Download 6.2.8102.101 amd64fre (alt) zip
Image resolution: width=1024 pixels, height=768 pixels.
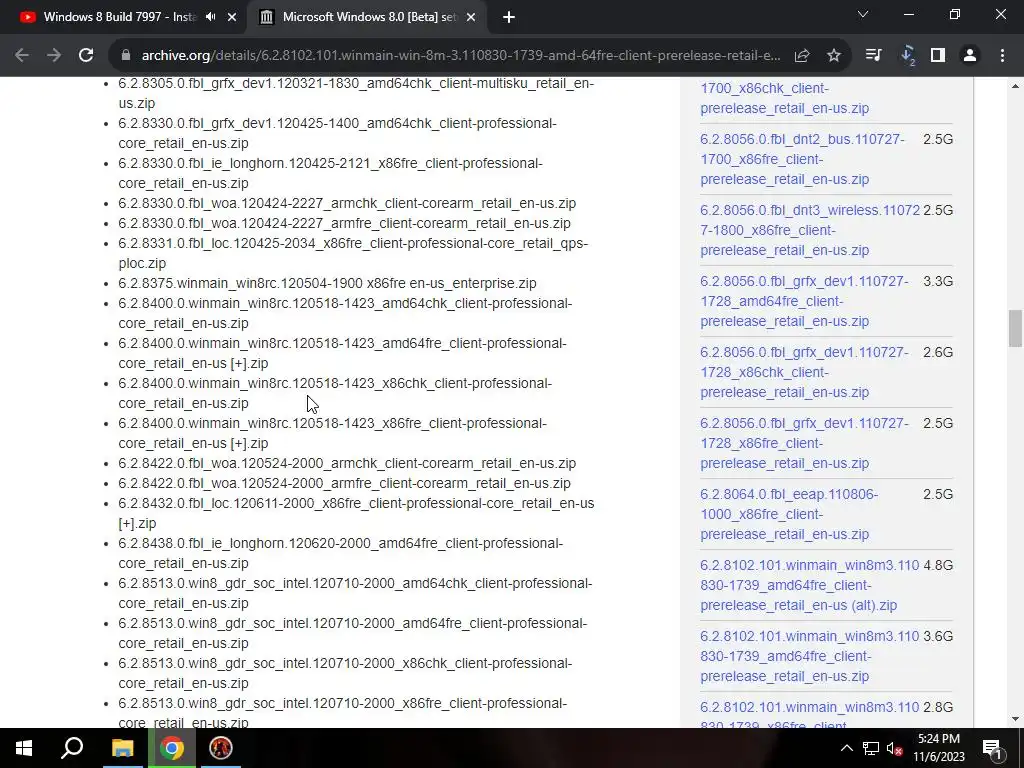(x=810, y=586)
